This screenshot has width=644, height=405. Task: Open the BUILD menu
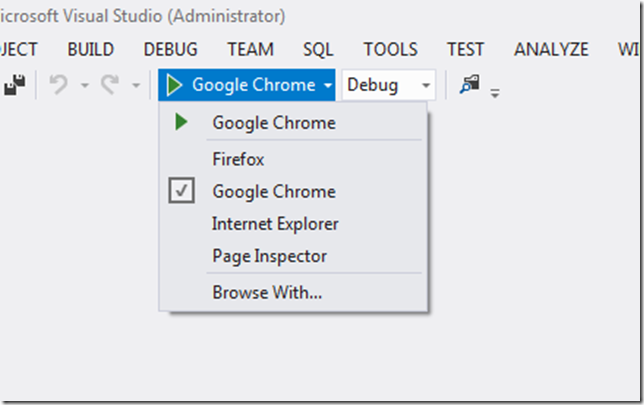(90, 49)
